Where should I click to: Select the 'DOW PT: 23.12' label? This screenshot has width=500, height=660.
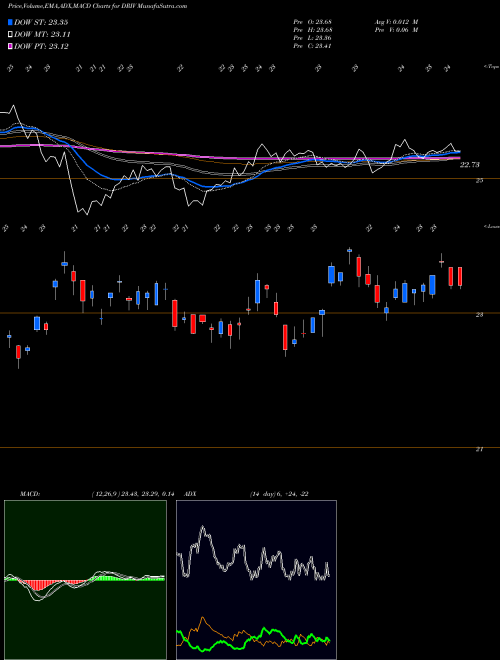tap(41, 46)
